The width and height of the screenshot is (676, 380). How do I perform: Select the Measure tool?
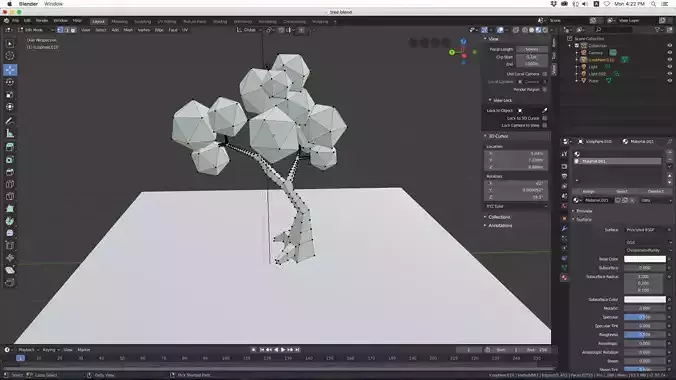pyautogui.click(x=10, y=133)
